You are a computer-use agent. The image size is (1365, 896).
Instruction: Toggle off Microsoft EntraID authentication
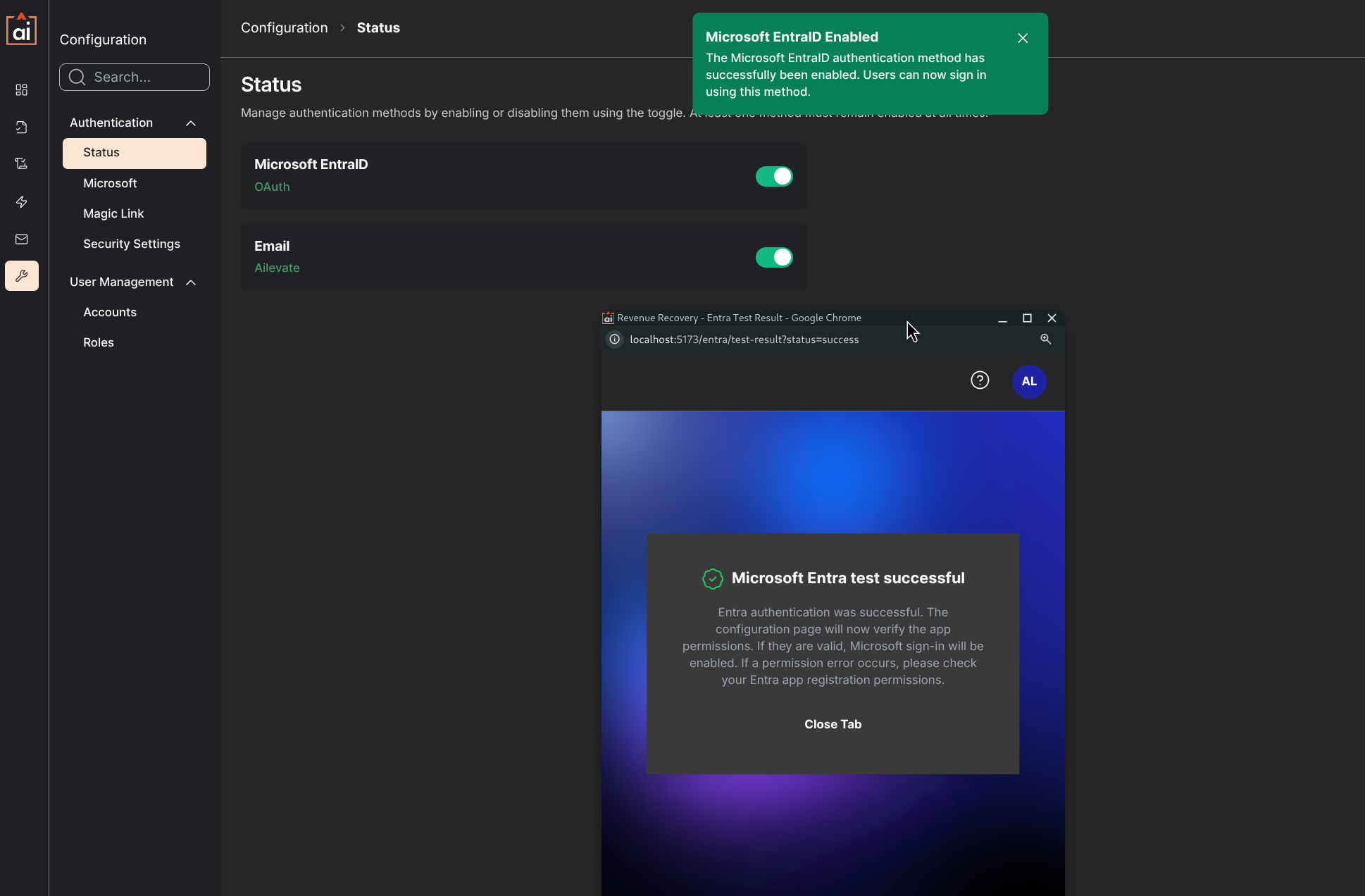click(774, 176)
